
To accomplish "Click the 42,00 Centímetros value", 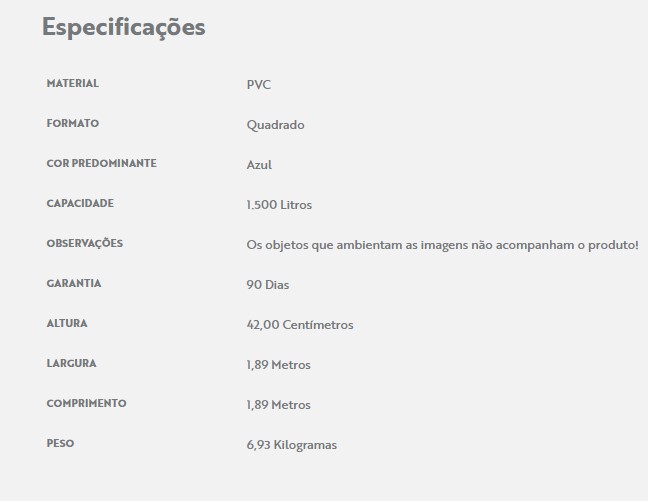I will coord(300,325).
